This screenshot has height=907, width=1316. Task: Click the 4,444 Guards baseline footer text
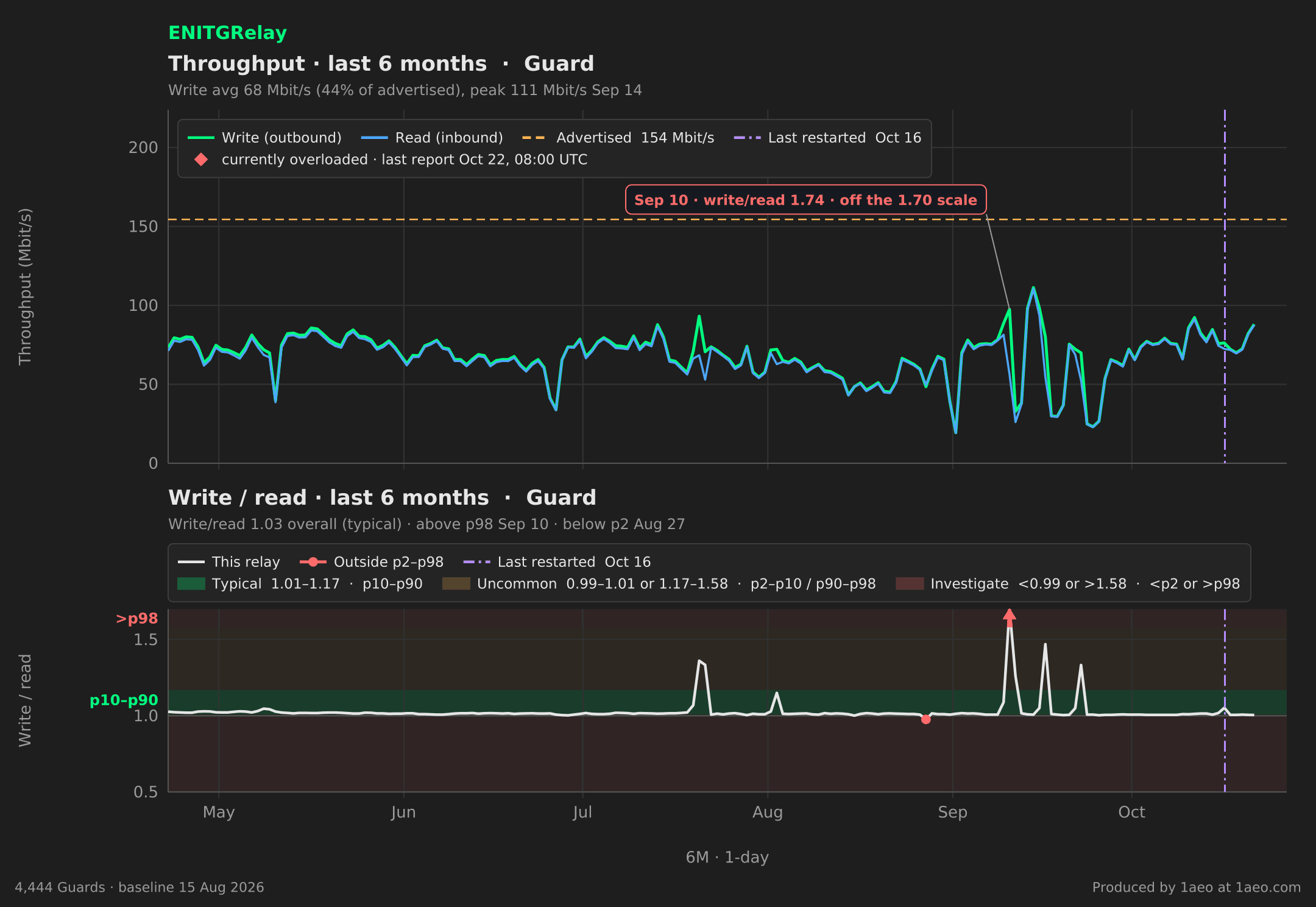140,887
